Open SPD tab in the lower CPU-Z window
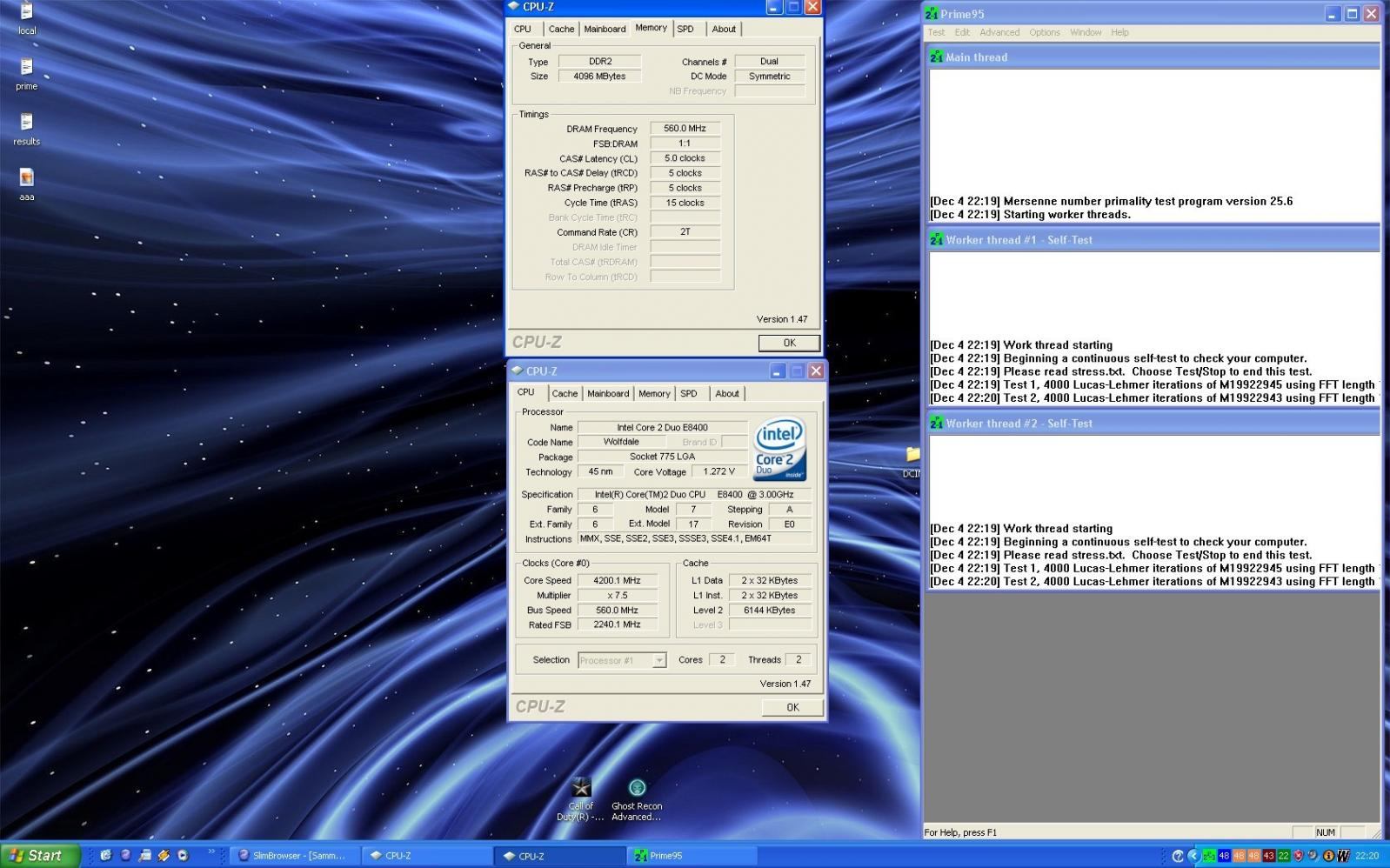1390x868 pixels. click(x=689, y=393)
